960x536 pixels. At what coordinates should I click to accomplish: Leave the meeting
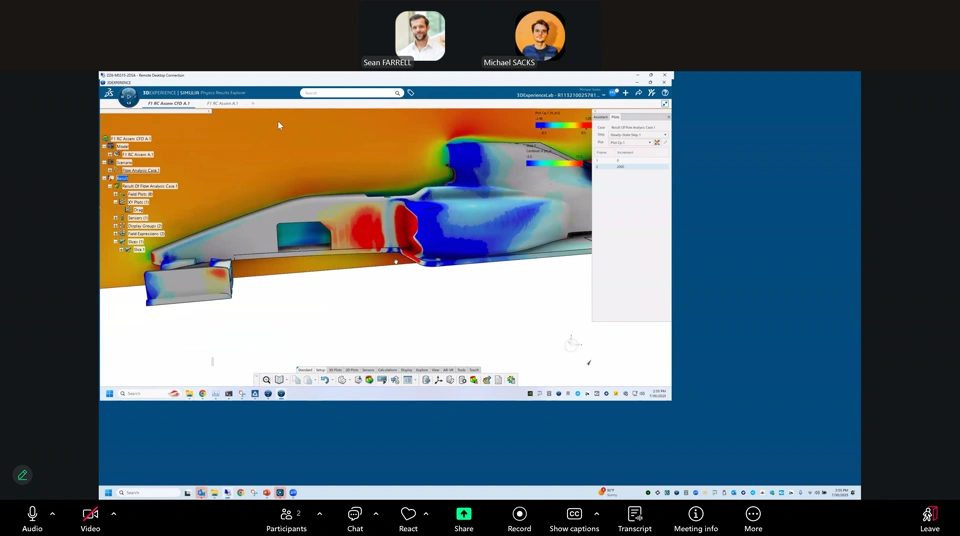coord(929,518)
